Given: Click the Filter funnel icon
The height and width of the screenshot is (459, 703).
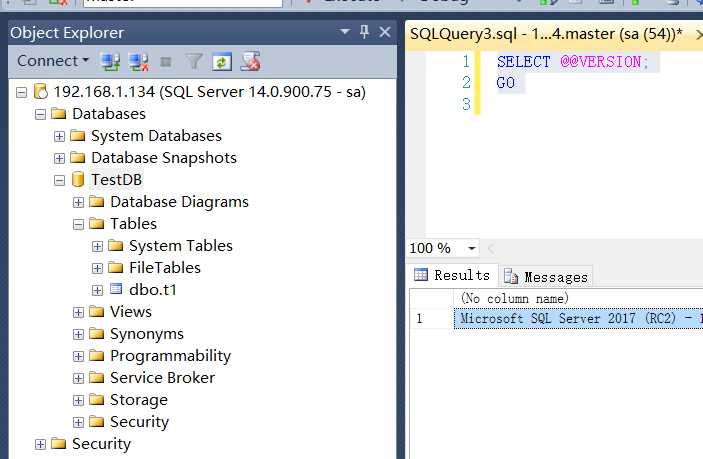Looking at the screenshot, I should click(x=194, y=61).
